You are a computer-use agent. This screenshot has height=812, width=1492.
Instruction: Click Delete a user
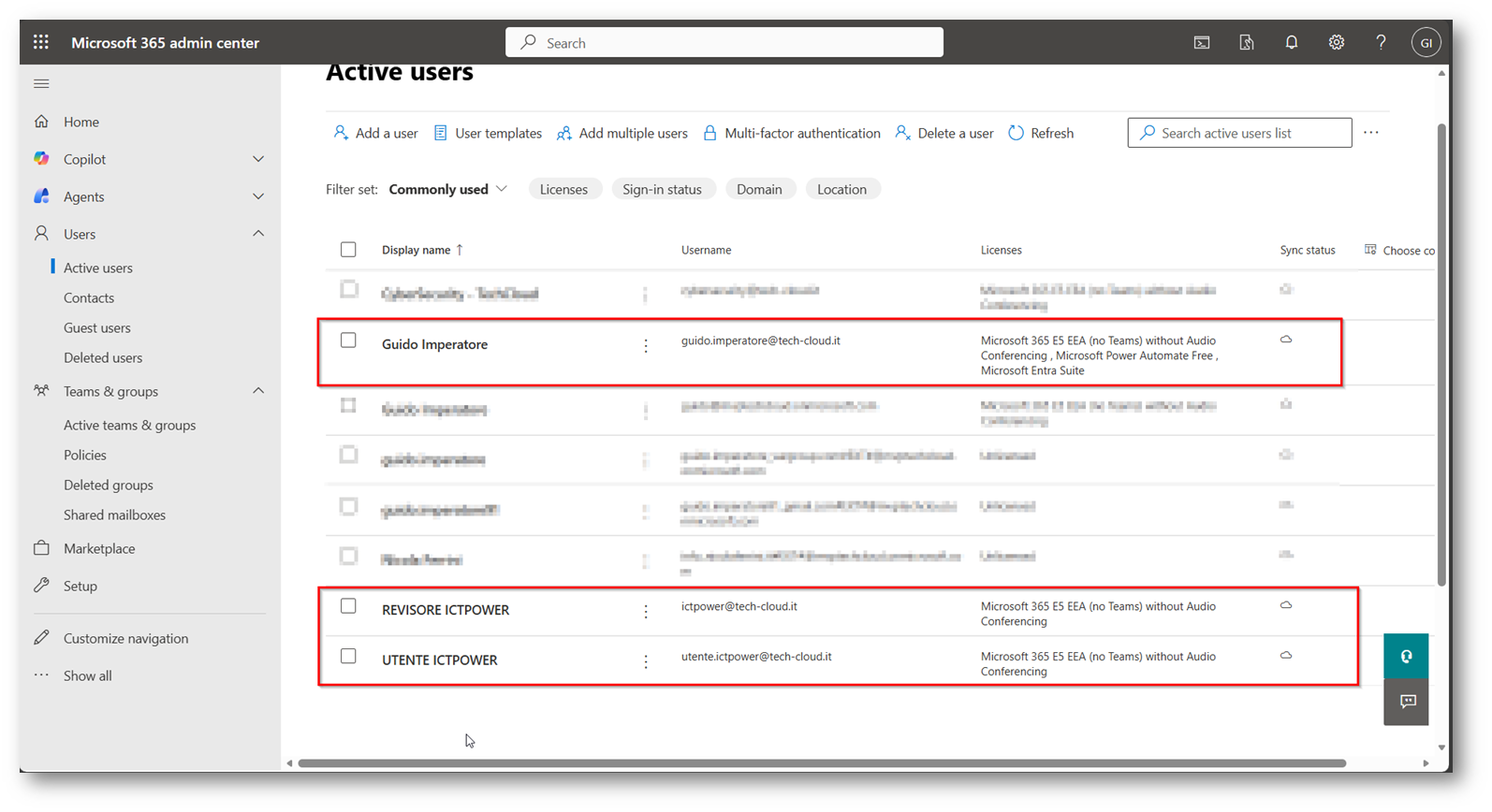point(944,133)
